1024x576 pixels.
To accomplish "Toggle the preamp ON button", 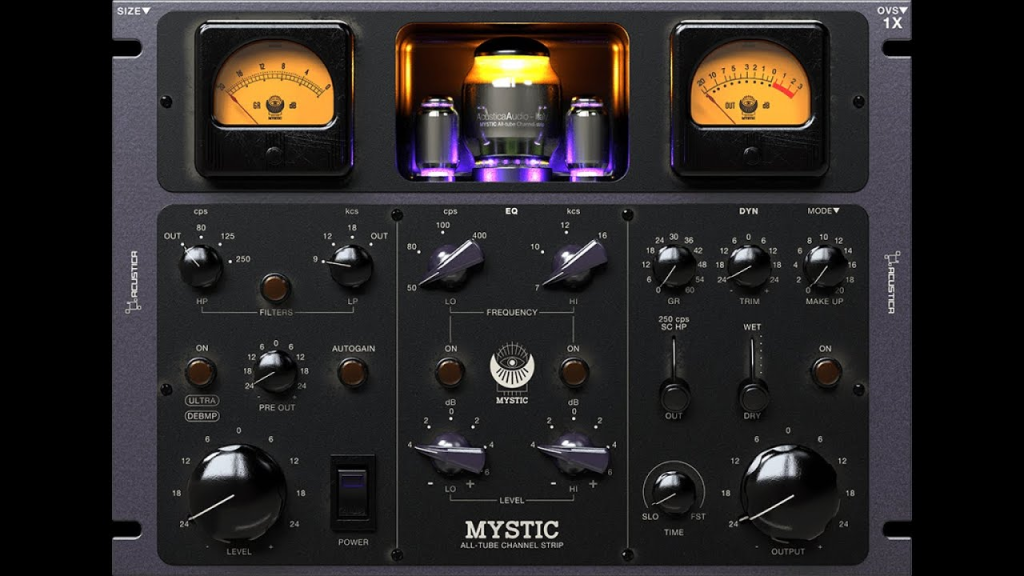I will point(200,372).
